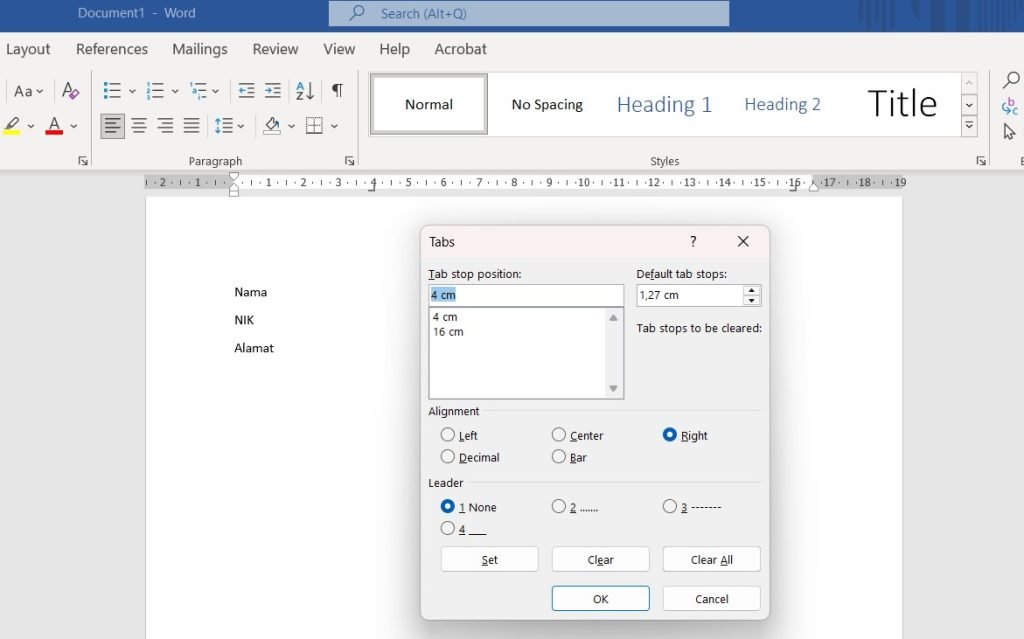The height and width of the screenshot is (639, 1024).
Task: Expand the Styles gallery More arrow
Action: [x=968, y=126]
